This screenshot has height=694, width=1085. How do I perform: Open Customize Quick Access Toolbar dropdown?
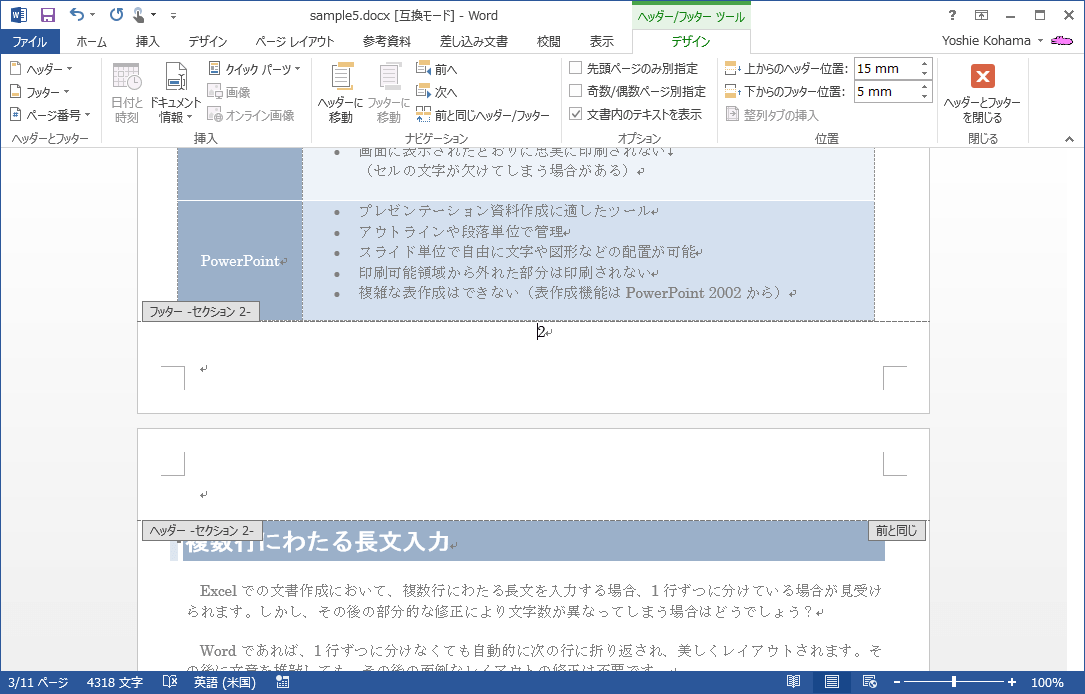[174, 15]
